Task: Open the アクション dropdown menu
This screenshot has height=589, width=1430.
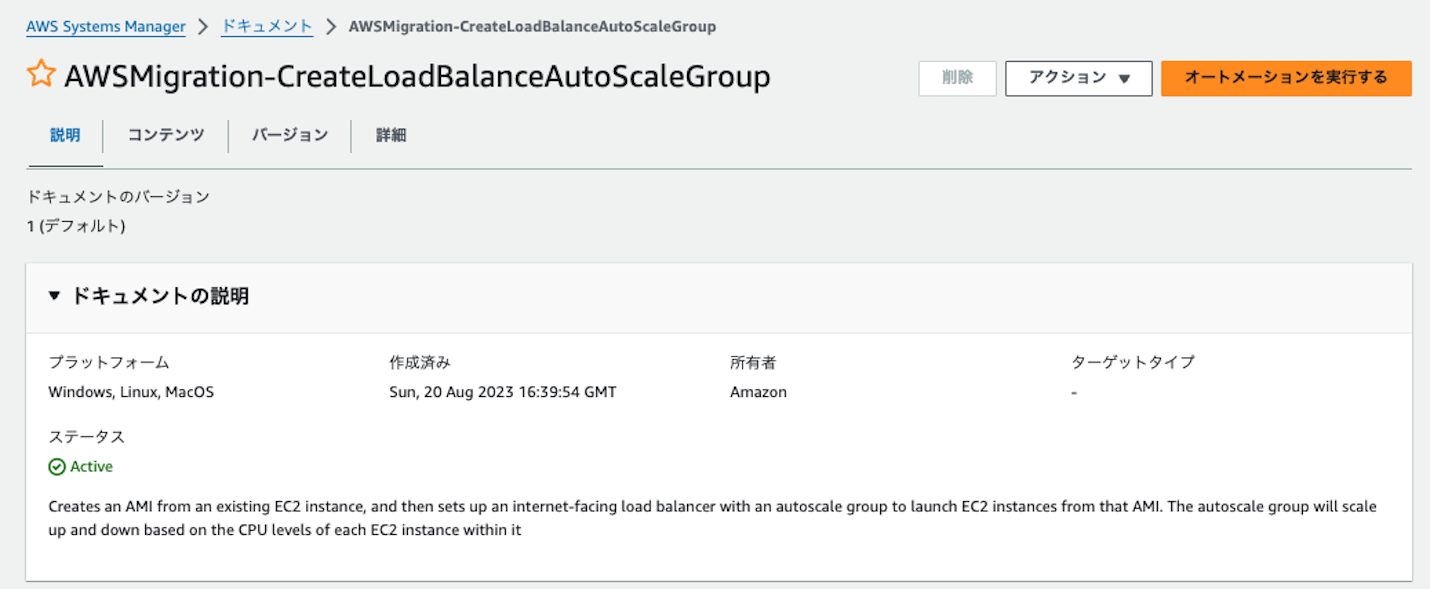Action: [x=1078, y=78]
